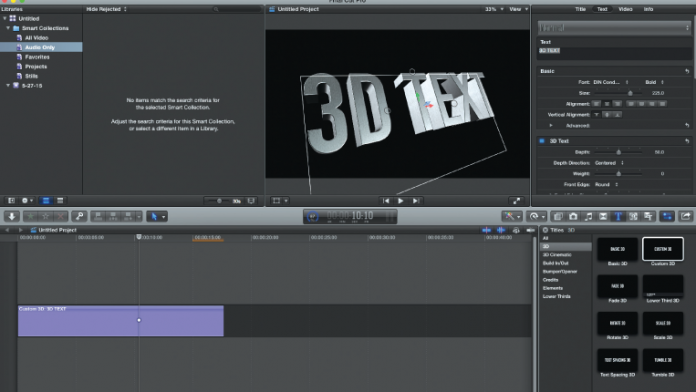Toggle snapping in timeline

530,230
